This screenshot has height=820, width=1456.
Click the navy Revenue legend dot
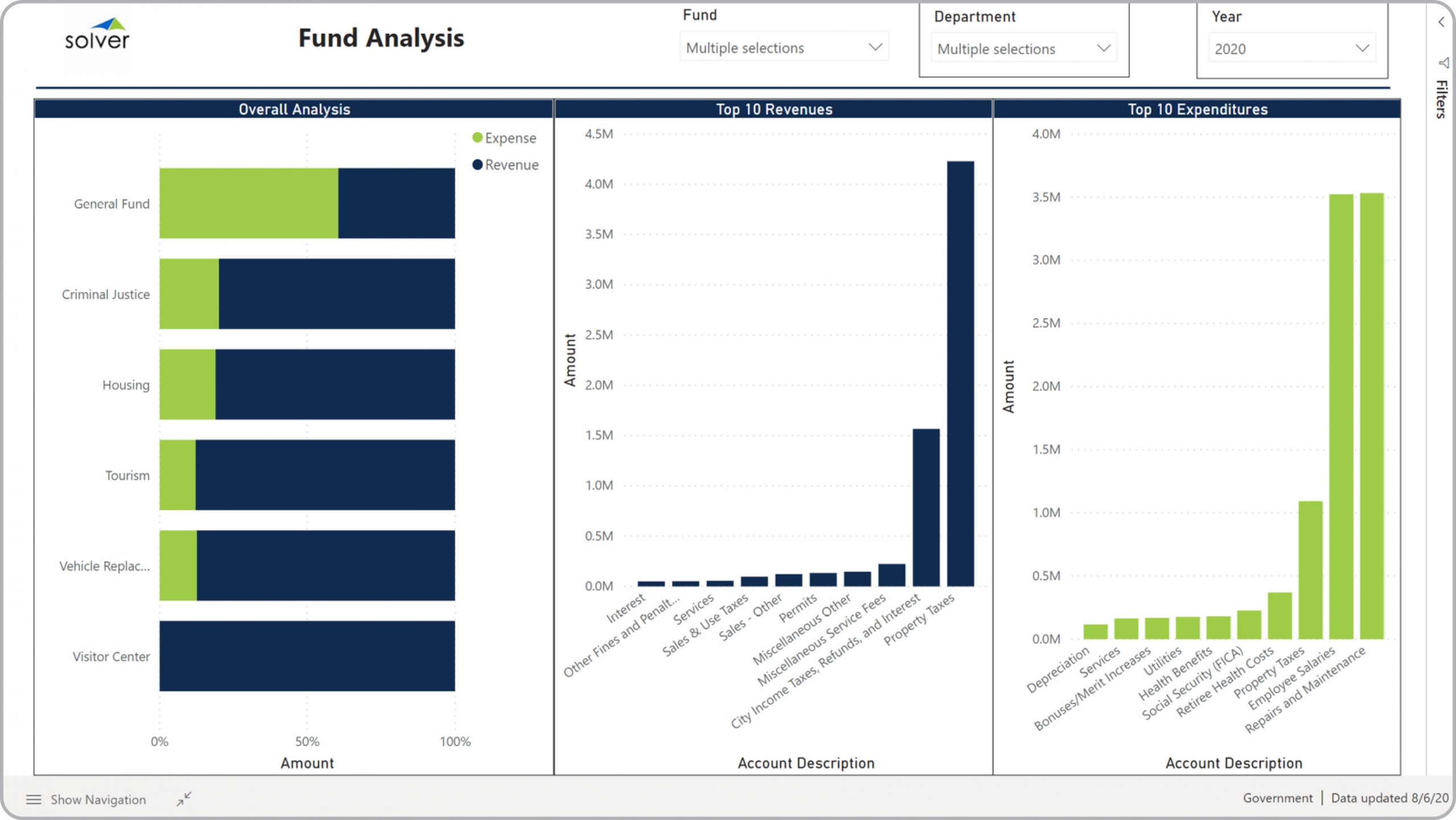pos(478,164)
